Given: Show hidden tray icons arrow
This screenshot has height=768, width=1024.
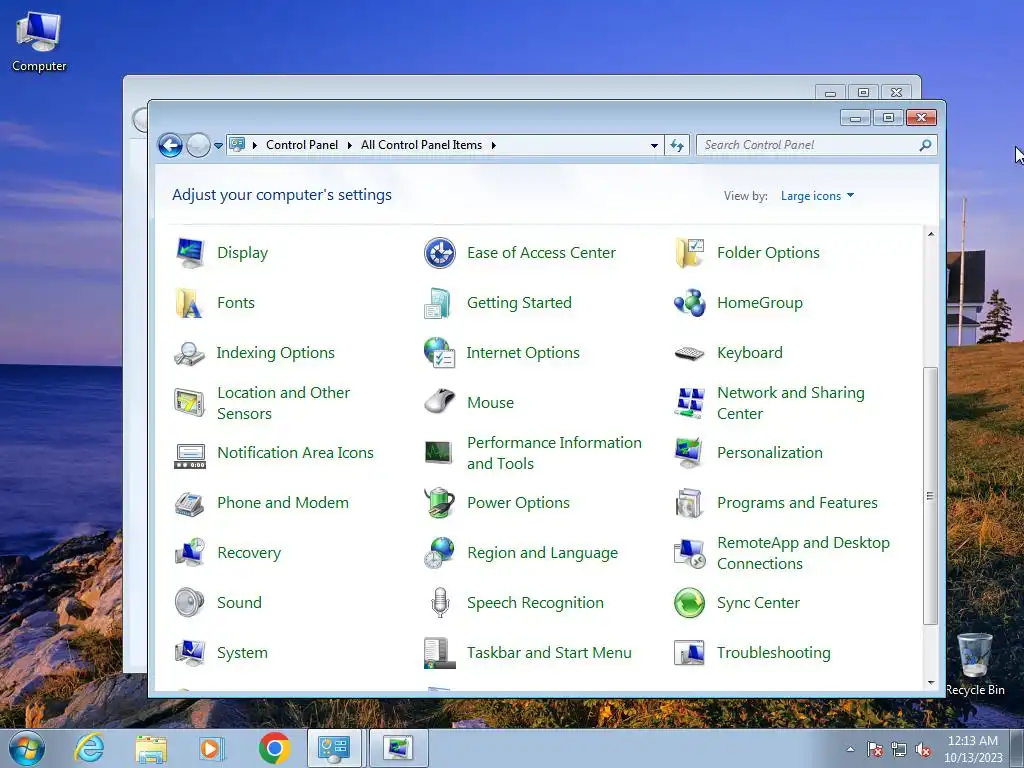Looking at the screenshot, I should pos(850,749).
